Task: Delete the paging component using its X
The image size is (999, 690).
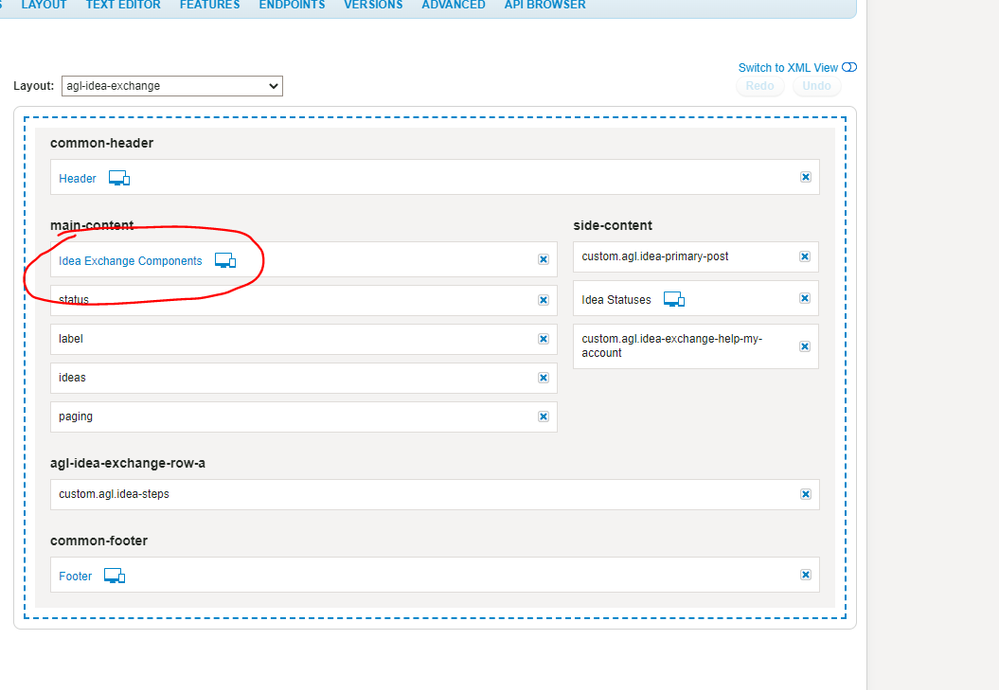Action: tap(543, 417)
